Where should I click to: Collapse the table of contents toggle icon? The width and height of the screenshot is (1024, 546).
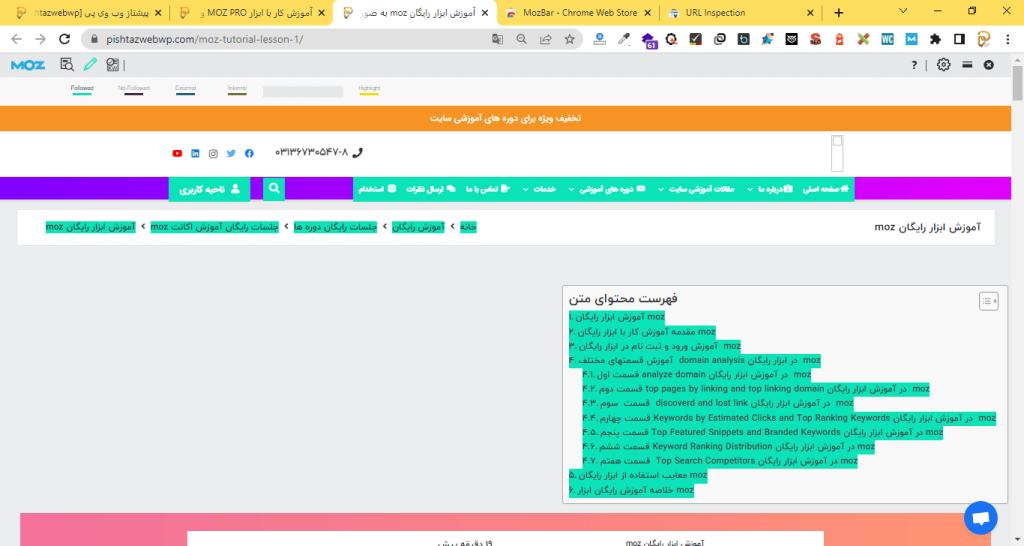pos(988,301)
